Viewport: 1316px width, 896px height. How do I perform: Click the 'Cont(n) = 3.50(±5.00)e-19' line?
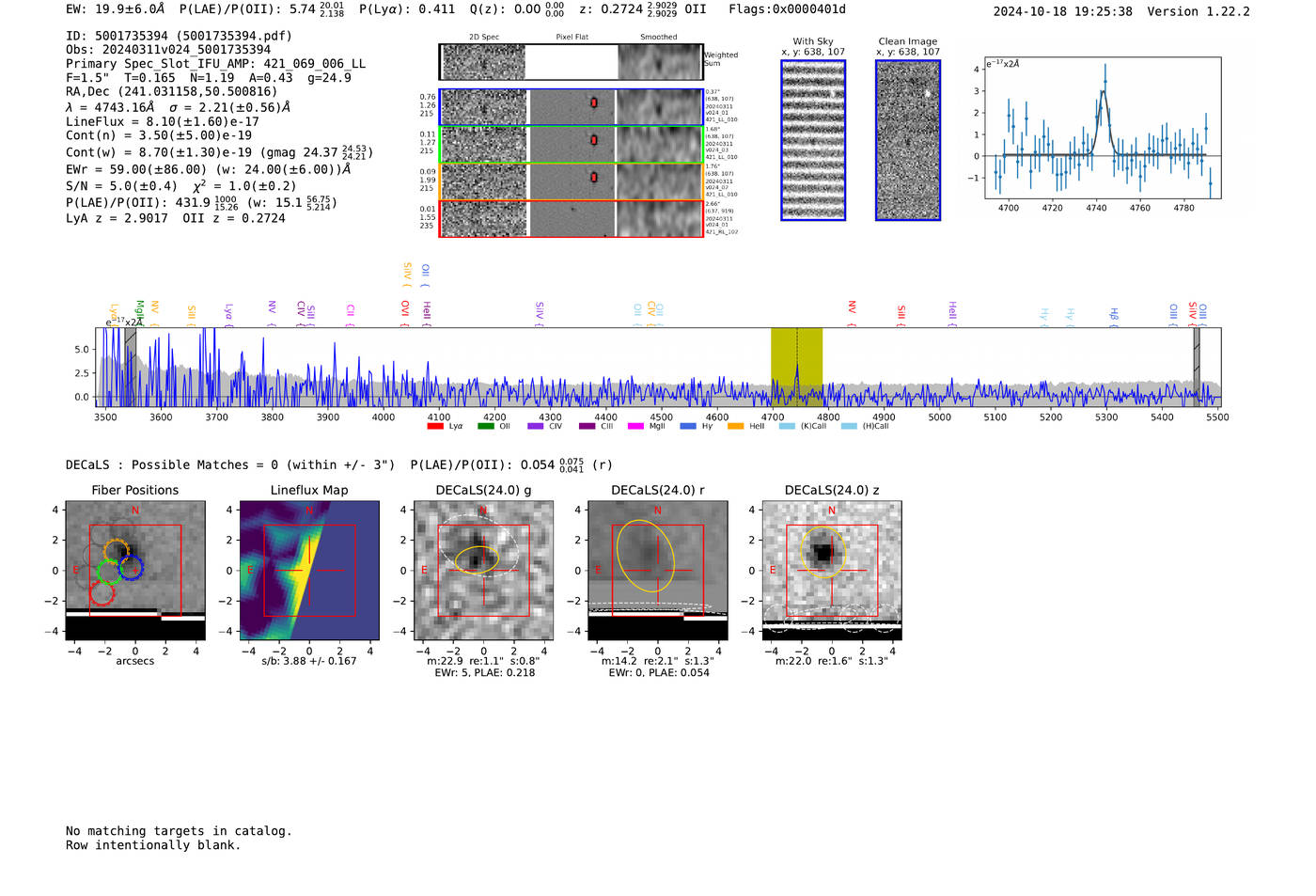click(x=159, y=135)
